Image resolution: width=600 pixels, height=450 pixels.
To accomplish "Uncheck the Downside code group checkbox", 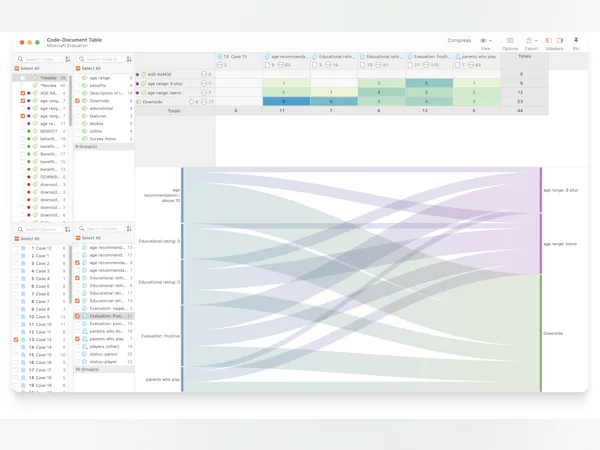I will [77, 101].
